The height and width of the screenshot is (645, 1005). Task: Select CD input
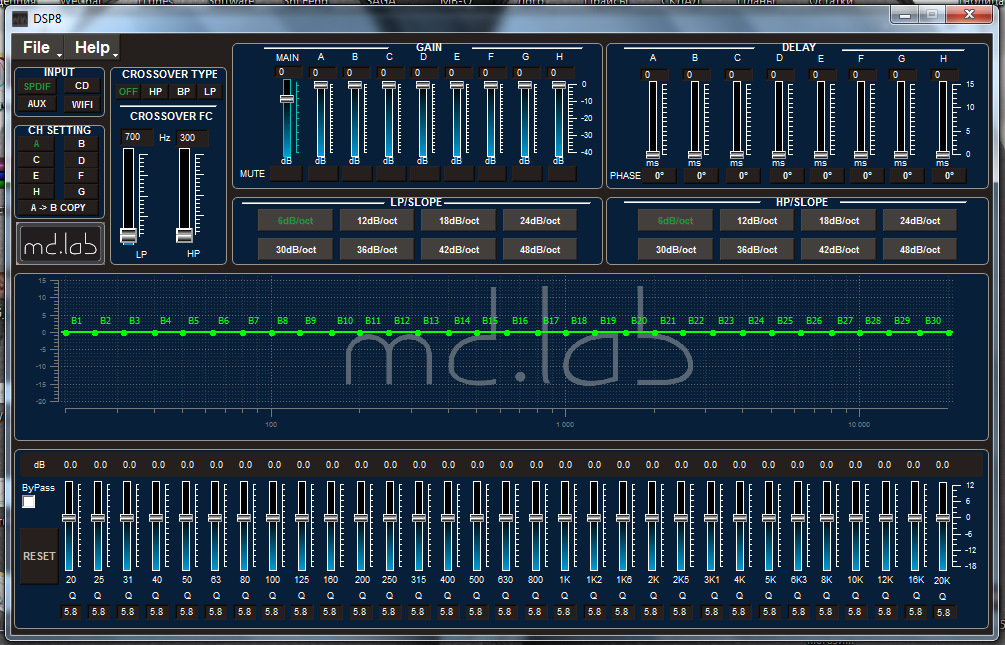click(x=82, y=86)
